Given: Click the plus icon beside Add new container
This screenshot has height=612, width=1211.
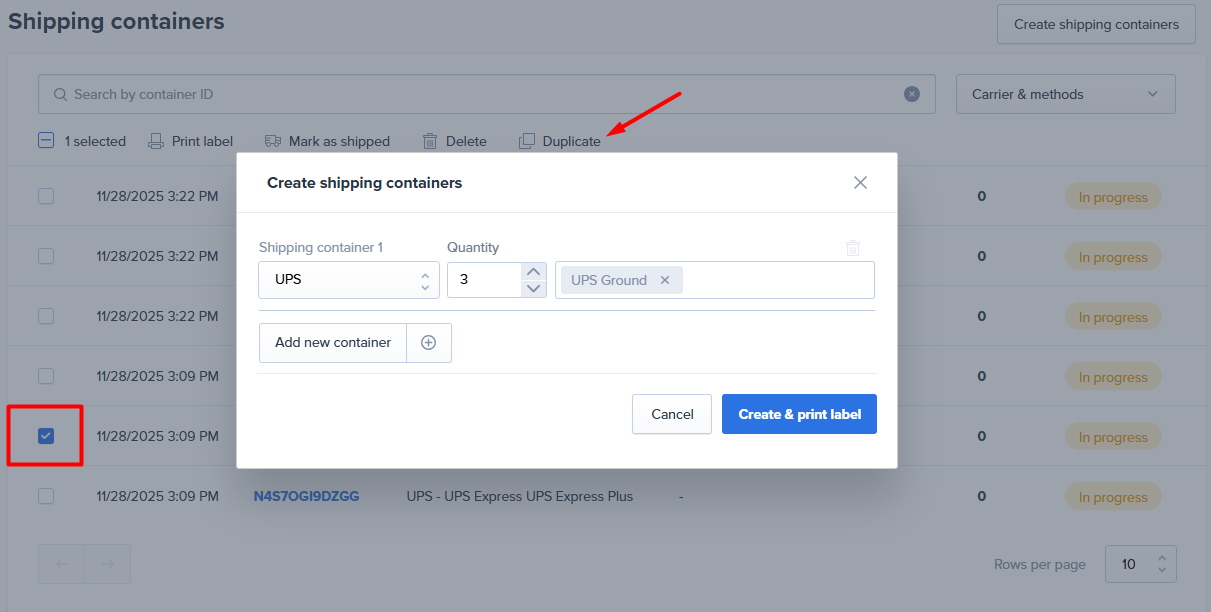Looking at the screenshot, I should point(429,342).
